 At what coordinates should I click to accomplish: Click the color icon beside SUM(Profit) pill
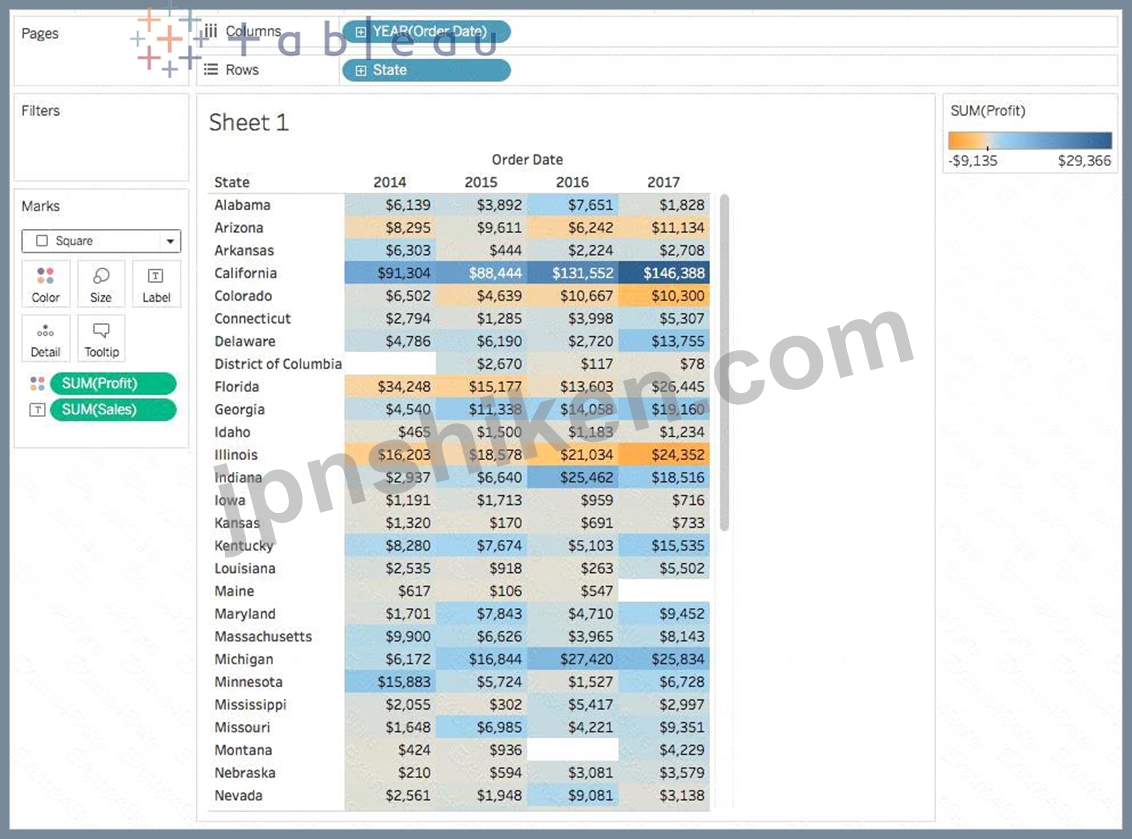pos(38,383)
